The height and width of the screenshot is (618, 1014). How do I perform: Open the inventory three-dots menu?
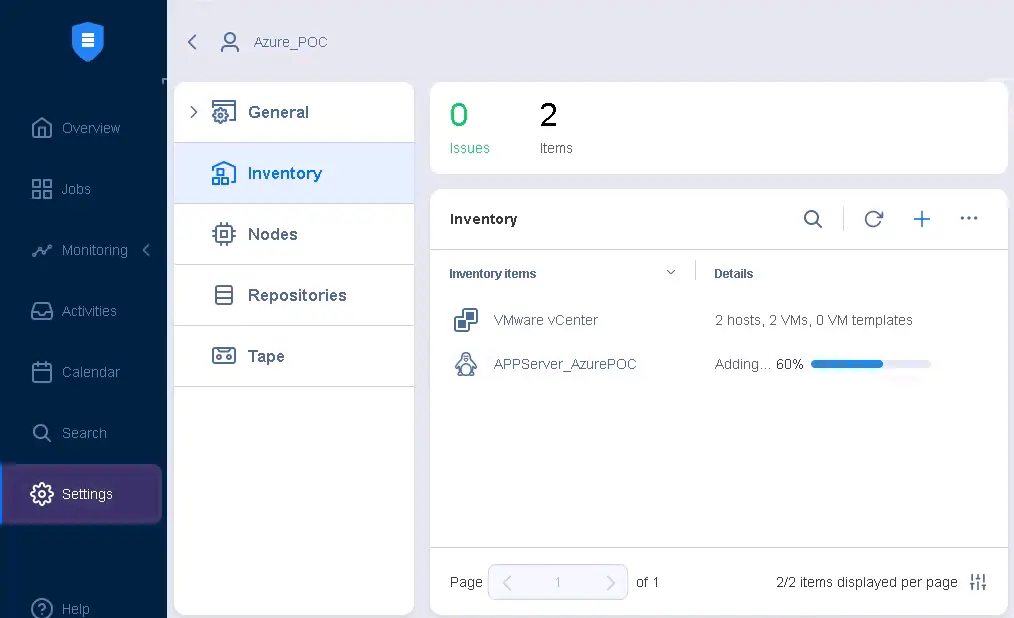click(969, 218)
